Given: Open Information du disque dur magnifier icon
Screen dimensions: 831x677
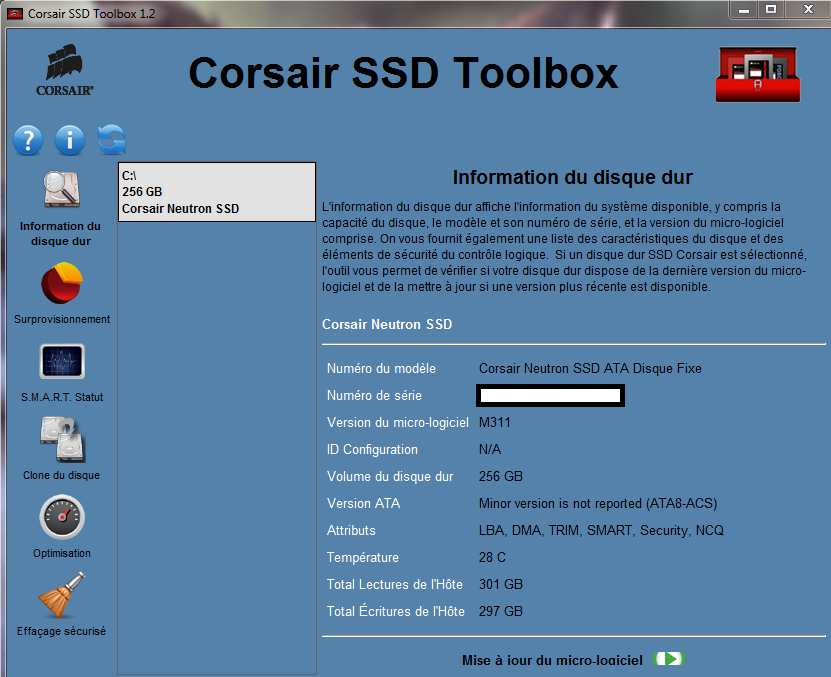Looking at the screenshot, I should click(x=61, y=189).
